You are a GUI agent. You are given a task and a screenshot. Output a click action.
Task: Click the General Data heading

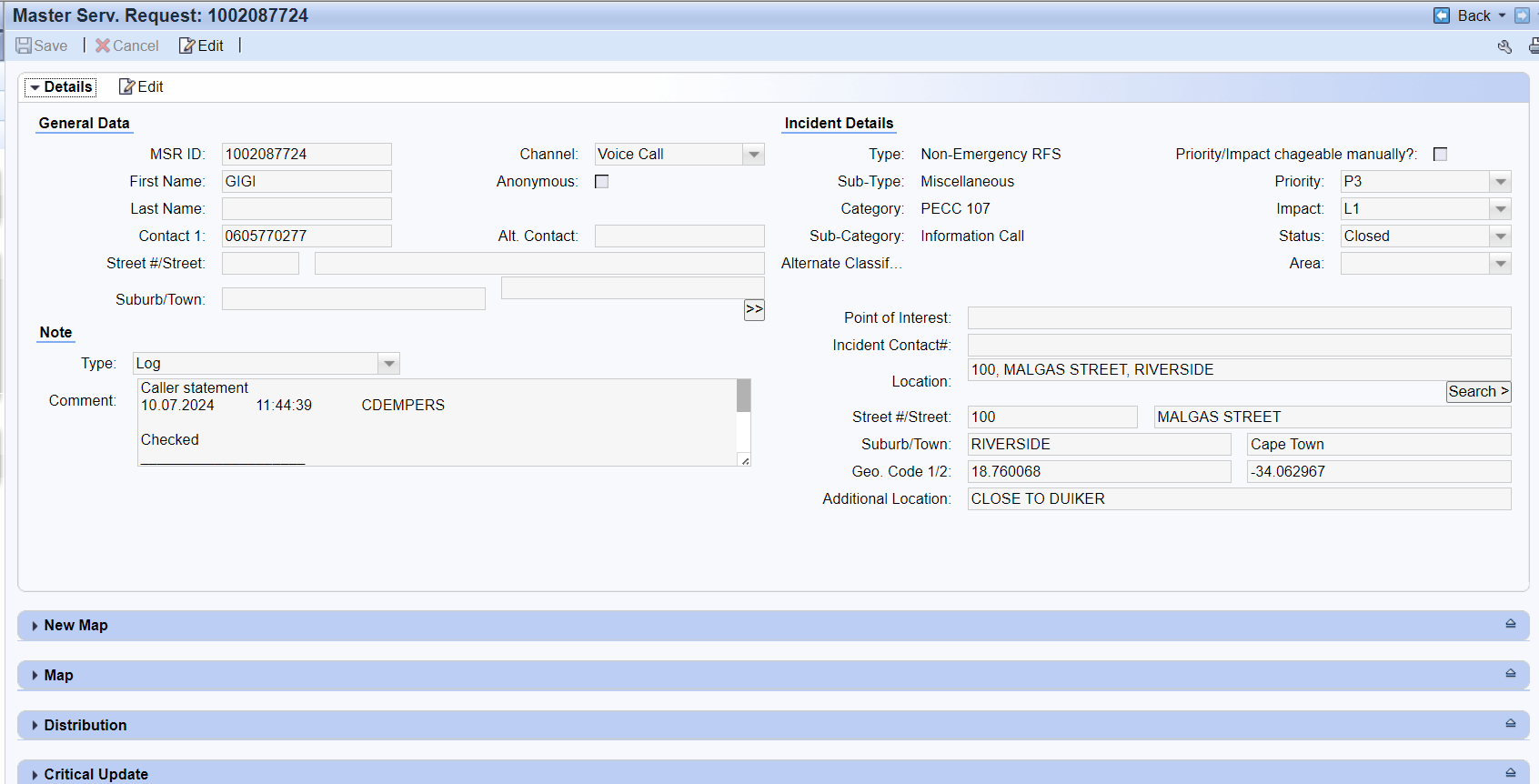84,124
